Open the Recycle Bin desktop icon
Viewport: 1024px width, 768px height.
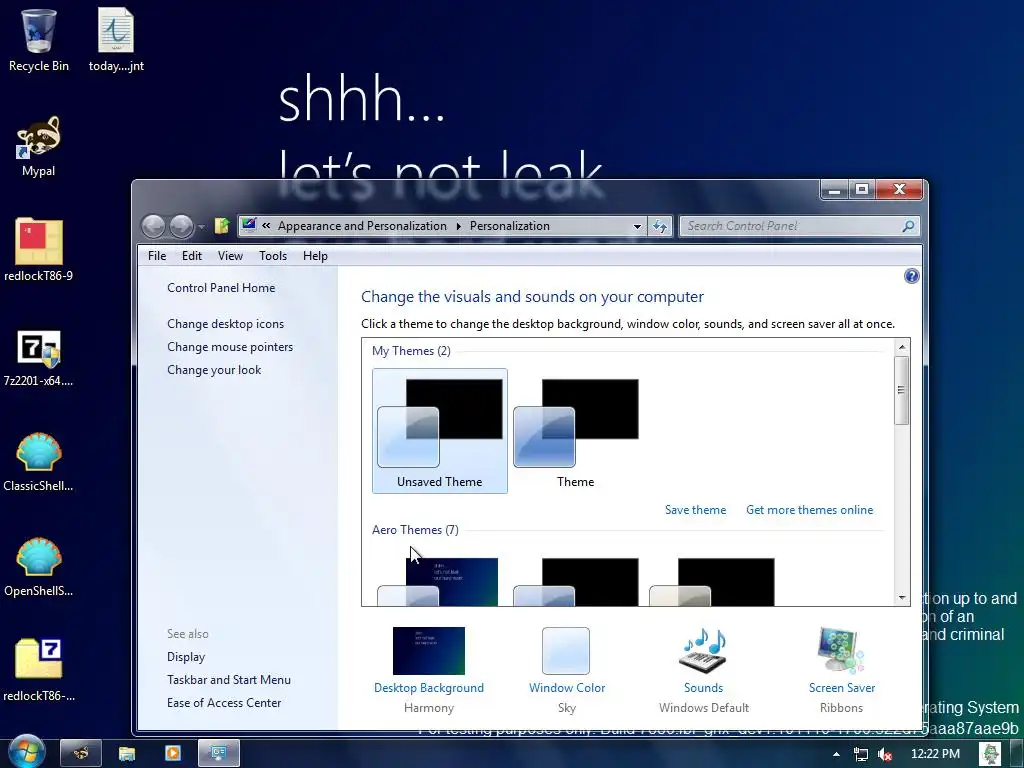39,40
